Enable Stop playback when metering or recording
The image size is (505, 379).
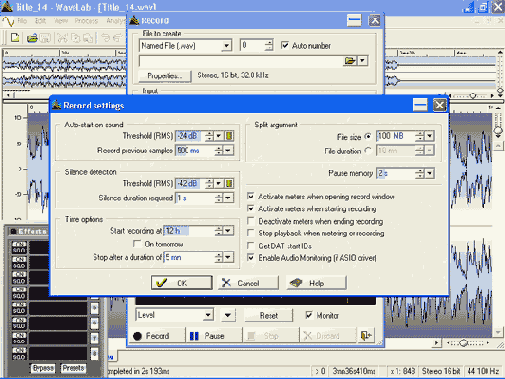[251, 233]
